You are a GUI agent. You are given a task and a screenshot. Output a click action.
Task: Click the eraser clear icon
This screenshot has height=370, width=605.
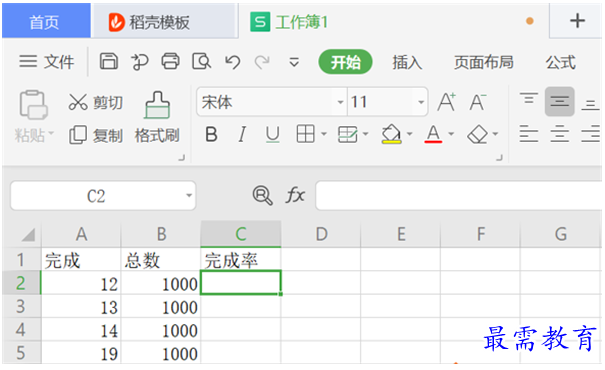coord(477,134)
